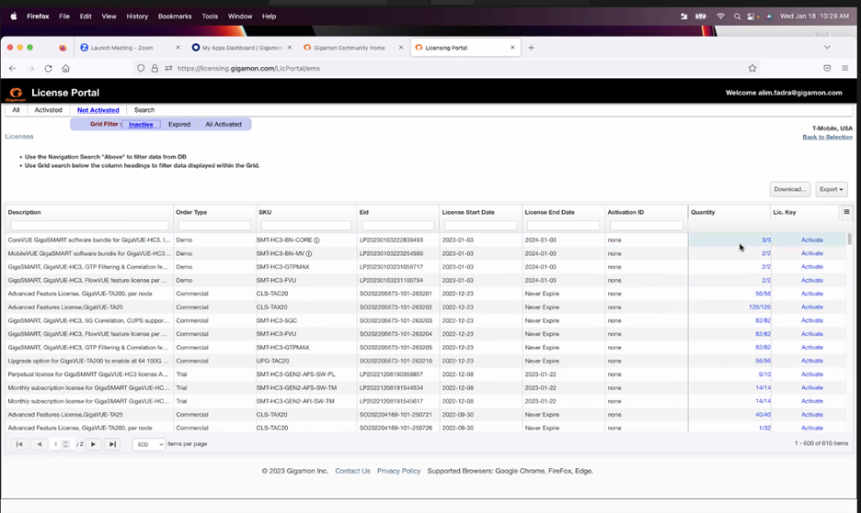Click the Gigamon logo in the portal header

15,93
